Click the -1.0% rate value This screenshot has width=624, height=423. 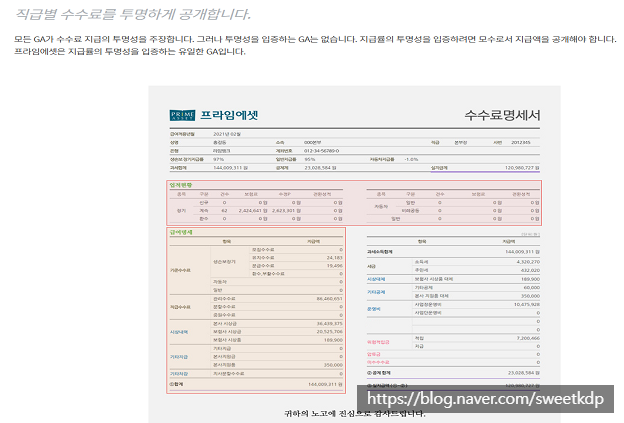tap(411, 160)
